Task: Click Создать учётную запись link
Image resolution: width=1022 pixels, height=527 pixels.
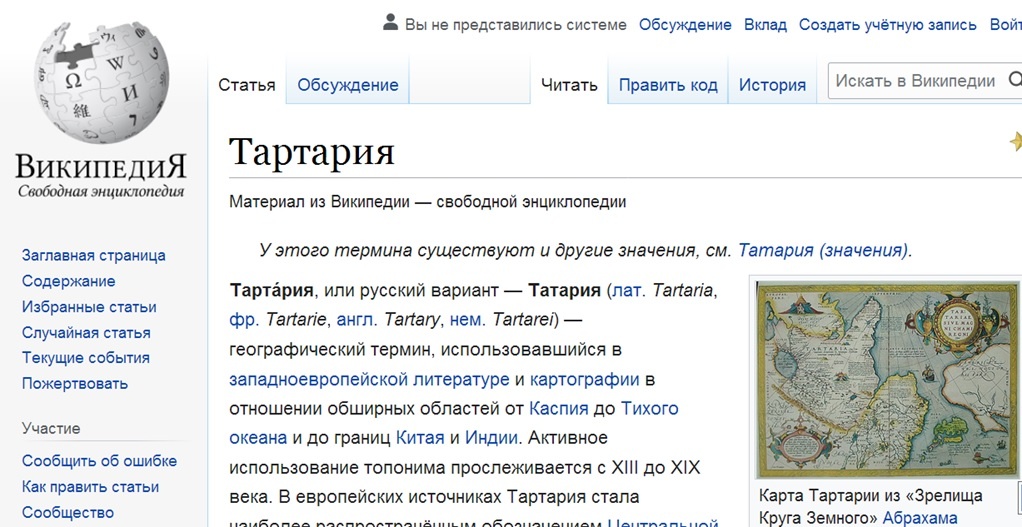Action: (x=888, y=25)
